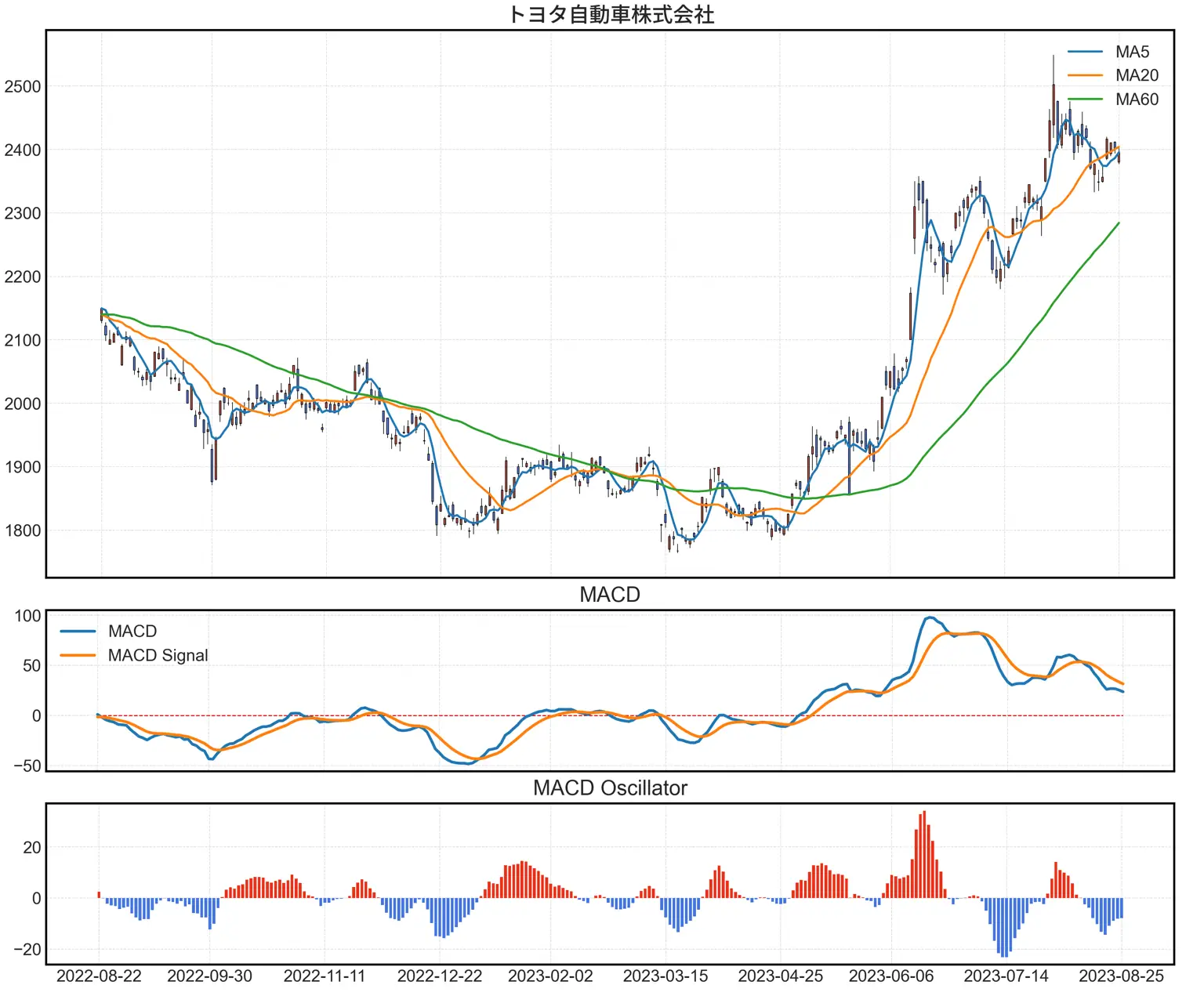
Task: Select the MA5 legend label
Action: pos(1132,52)
